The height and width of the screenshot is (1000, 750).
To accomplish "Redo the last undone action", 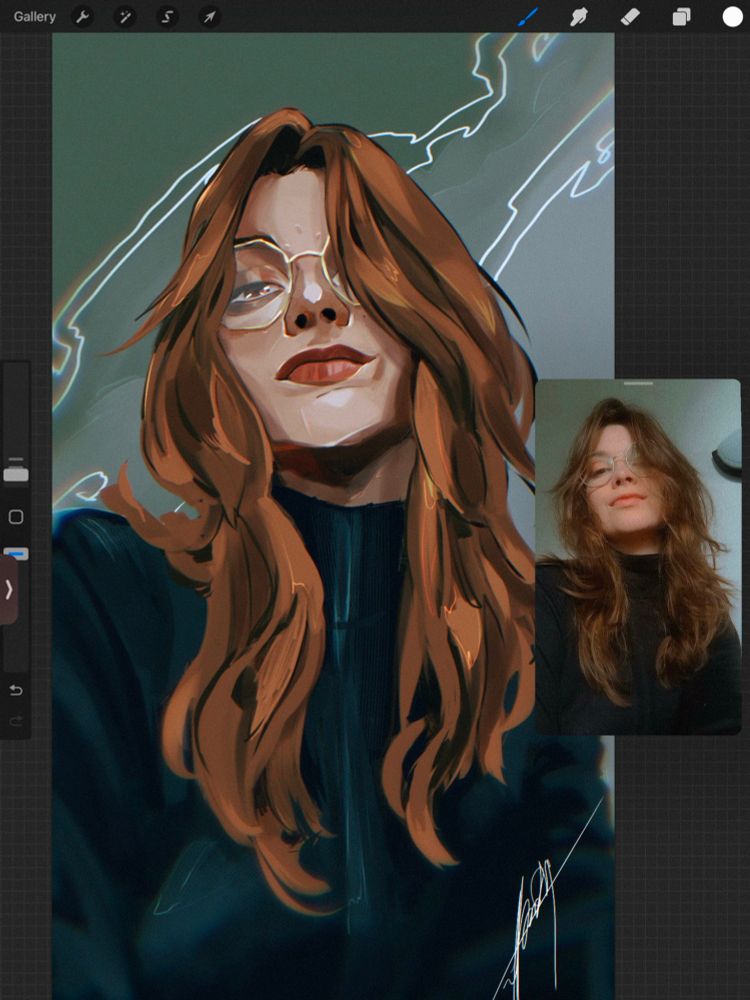I will (16, 721).
